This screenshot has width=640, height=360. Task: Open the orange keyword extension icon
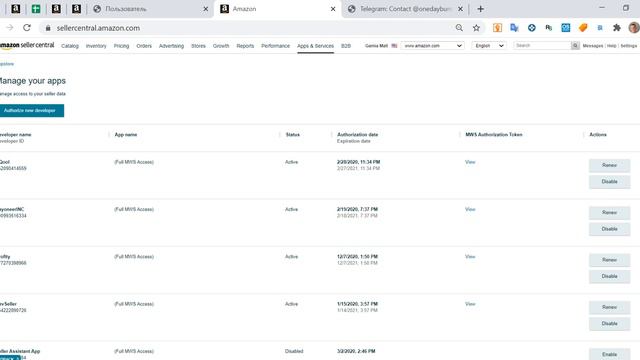(x=497, y=28)
